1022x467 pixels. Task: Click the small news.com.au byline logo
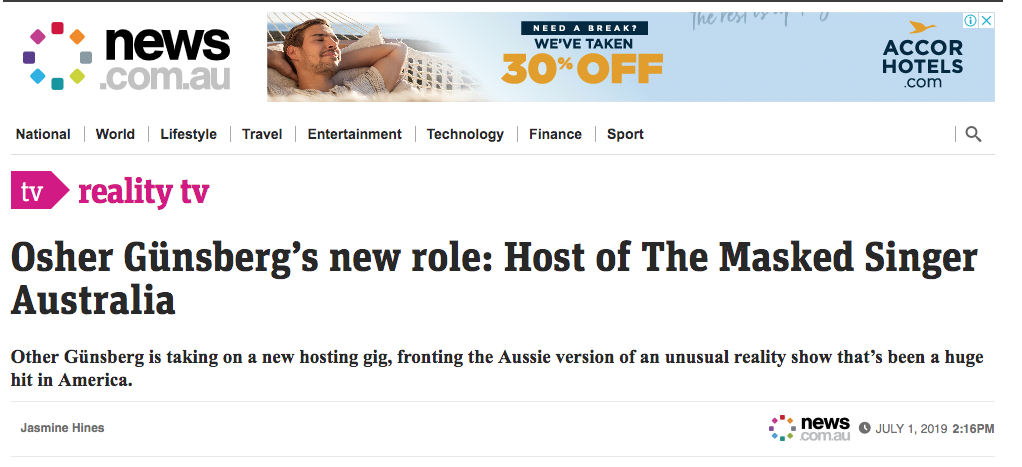[810, 429]
